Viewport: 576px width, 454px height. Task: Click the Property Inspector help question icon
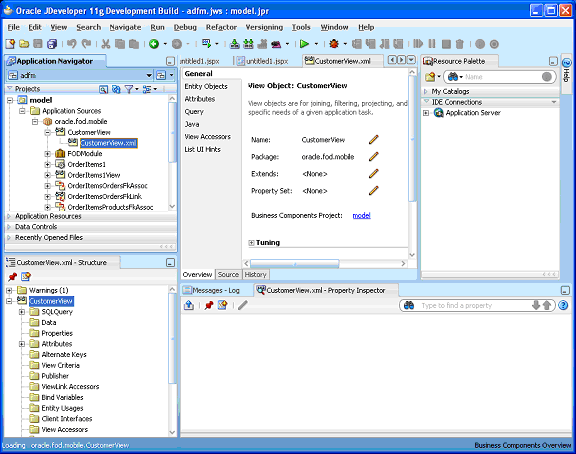(x=563, y=305)
